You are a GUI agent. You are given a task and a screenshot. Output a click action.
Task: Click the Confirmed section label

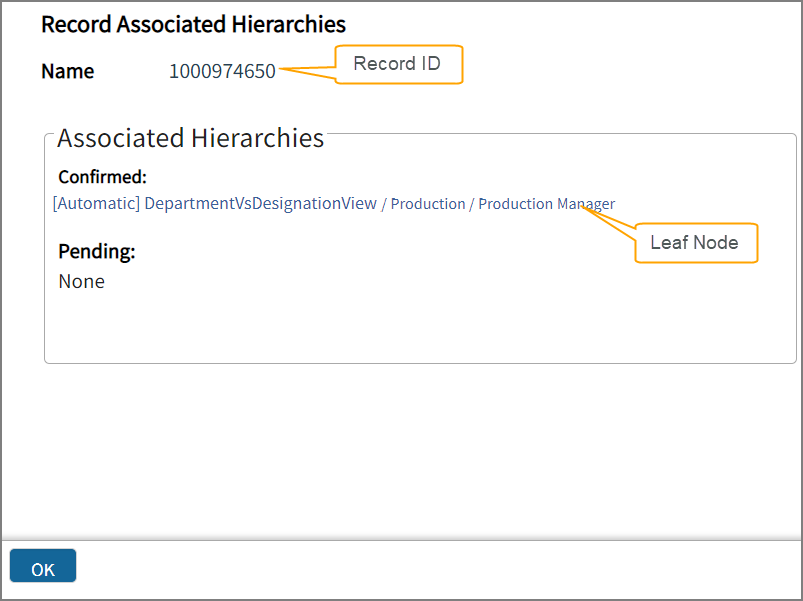tap(102, 177)
